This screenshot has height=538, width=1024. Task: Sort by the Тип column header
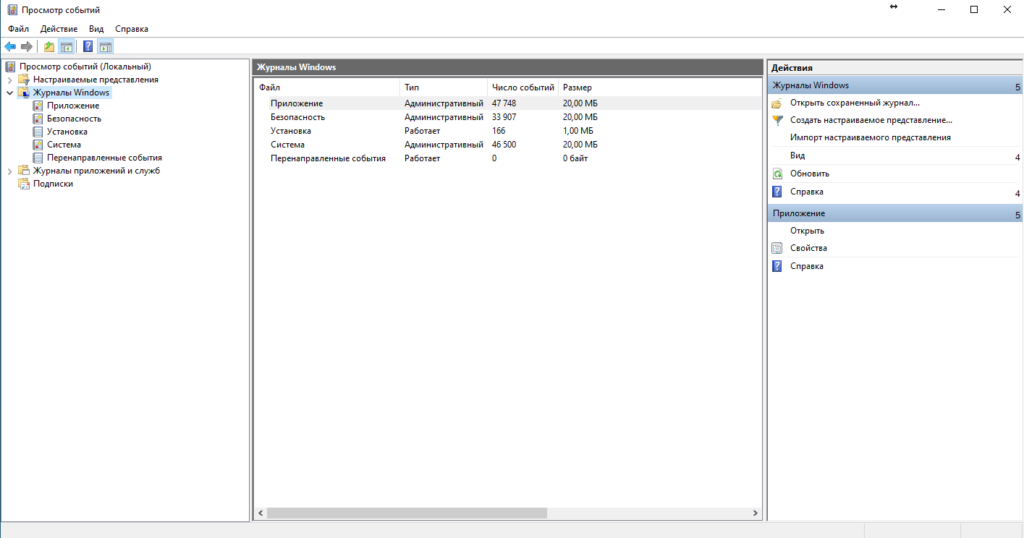(x=443, y=87)
